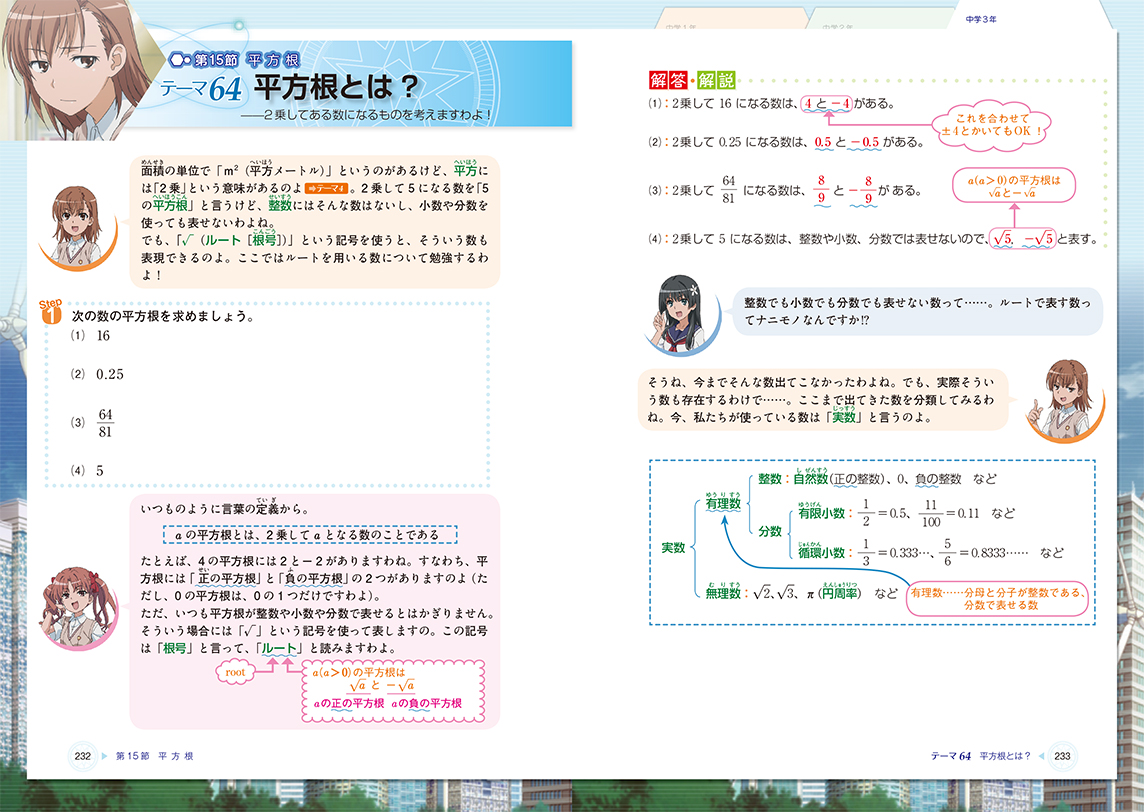This screenshot has width=1144, height=812.
Task: Click the circled answer √5, −√5
Action: pyautogui.click(x=1022, y=239)
